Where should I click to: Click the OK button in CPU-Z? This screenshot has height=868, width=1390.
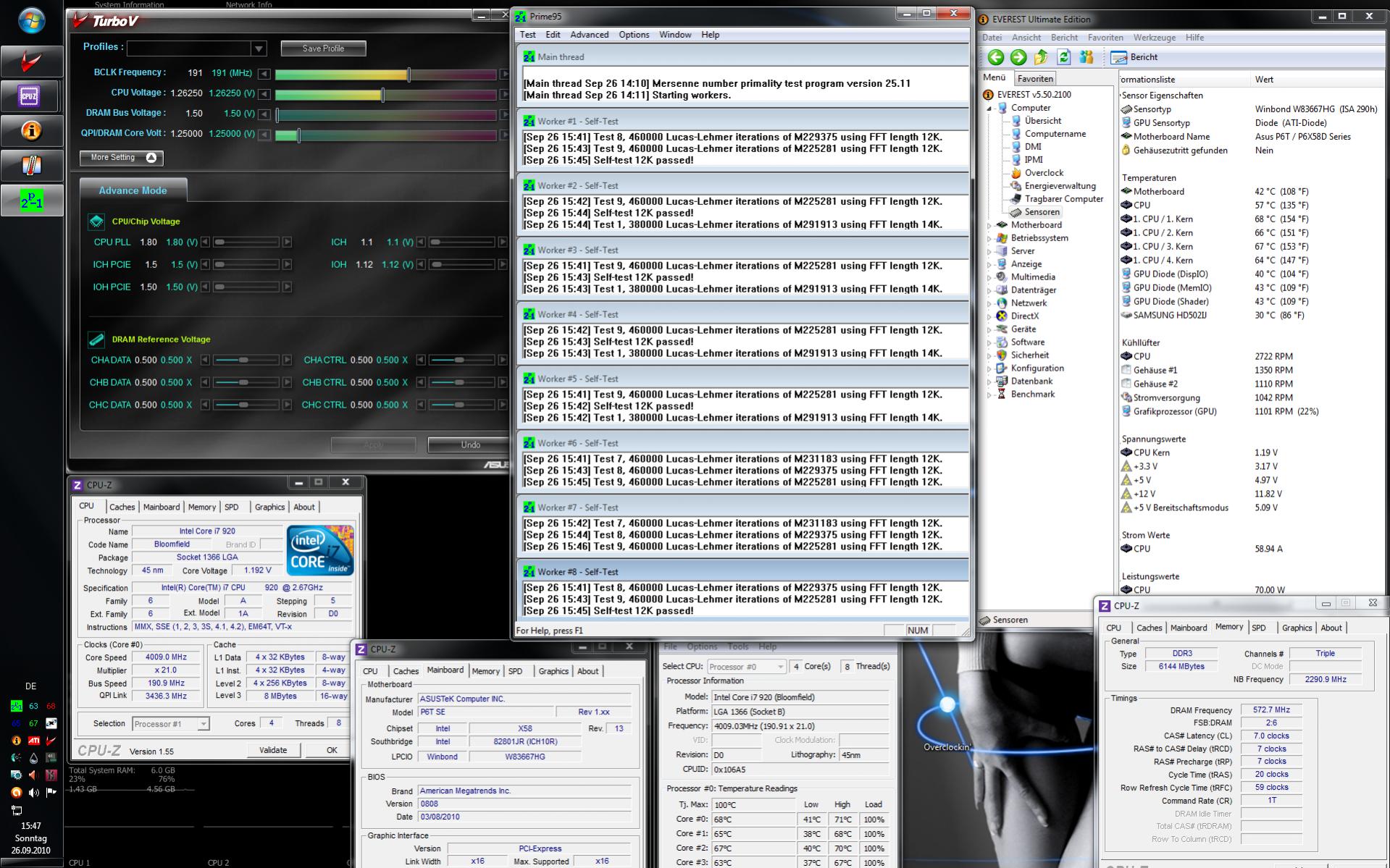(332, 750)
